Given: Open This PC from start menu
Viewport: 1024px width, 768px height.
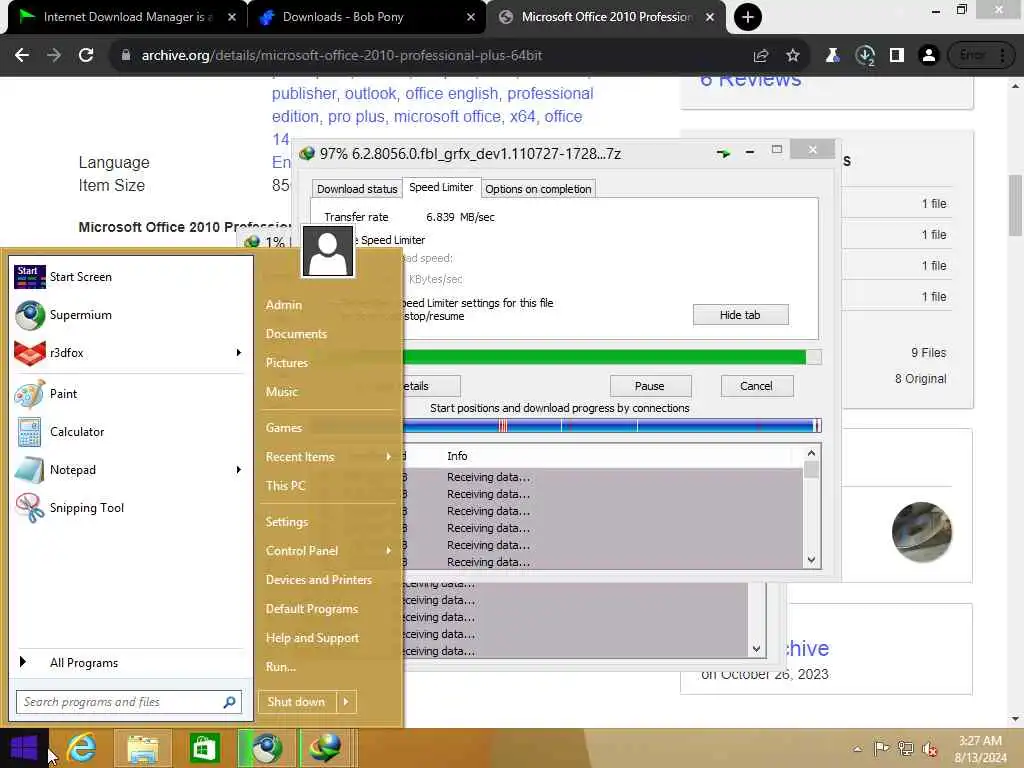Looking at the screenshot, I should (285, 486).
